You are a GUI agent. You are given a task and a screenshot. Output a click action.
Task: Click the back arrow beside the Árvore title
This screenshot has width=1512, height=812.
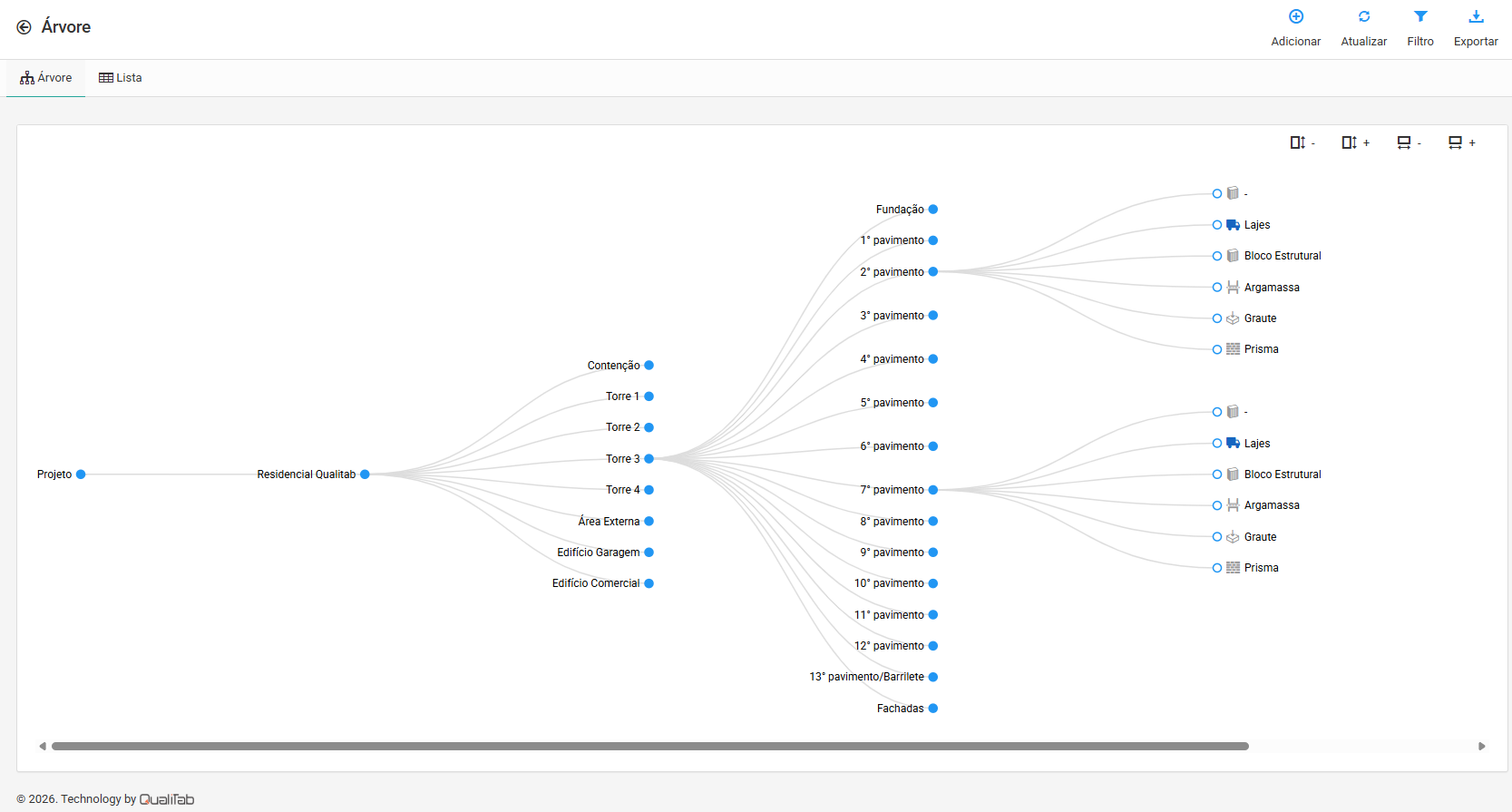[24, 27]
